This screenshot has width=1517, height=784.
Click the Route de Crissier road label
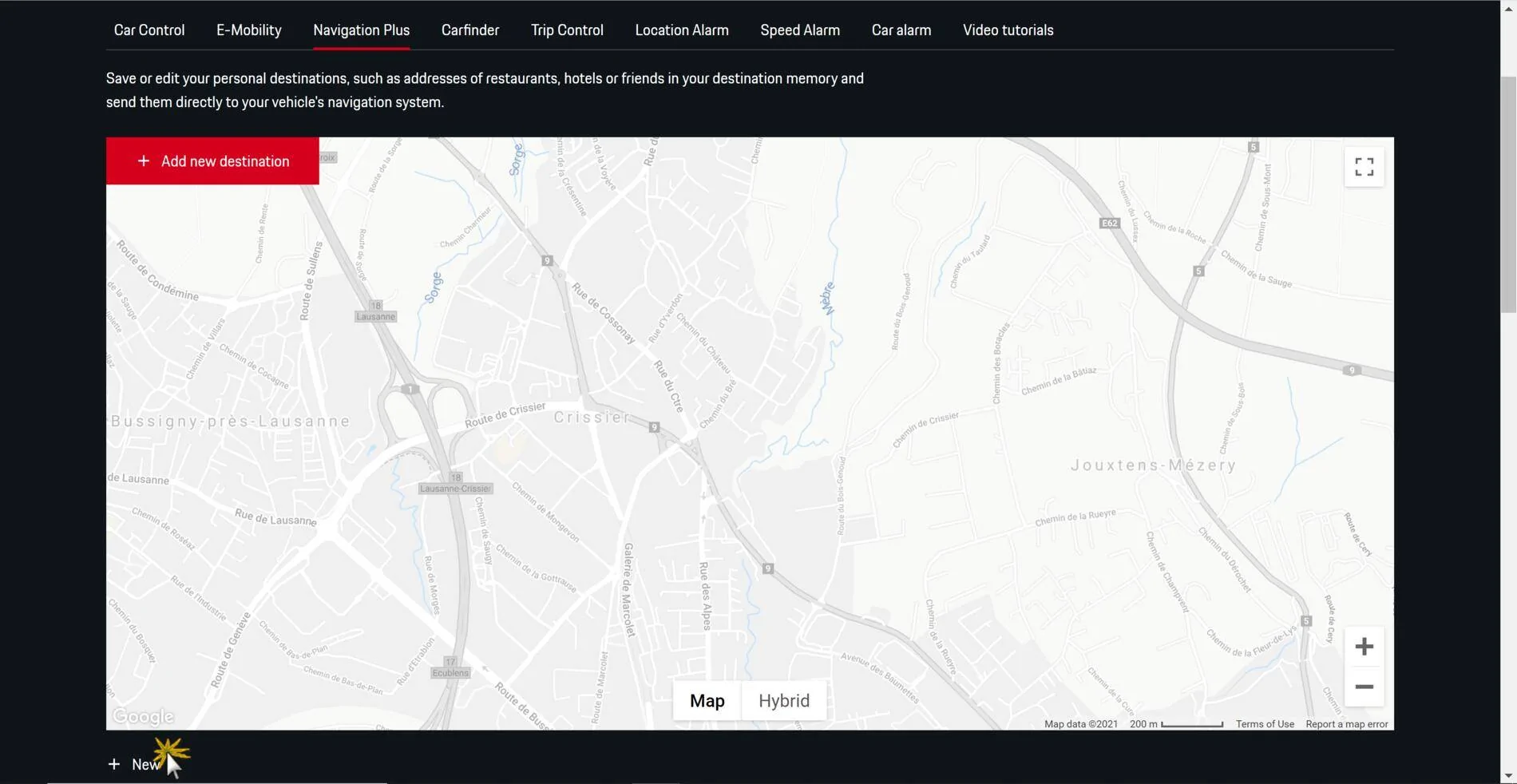tap(505, 415)
